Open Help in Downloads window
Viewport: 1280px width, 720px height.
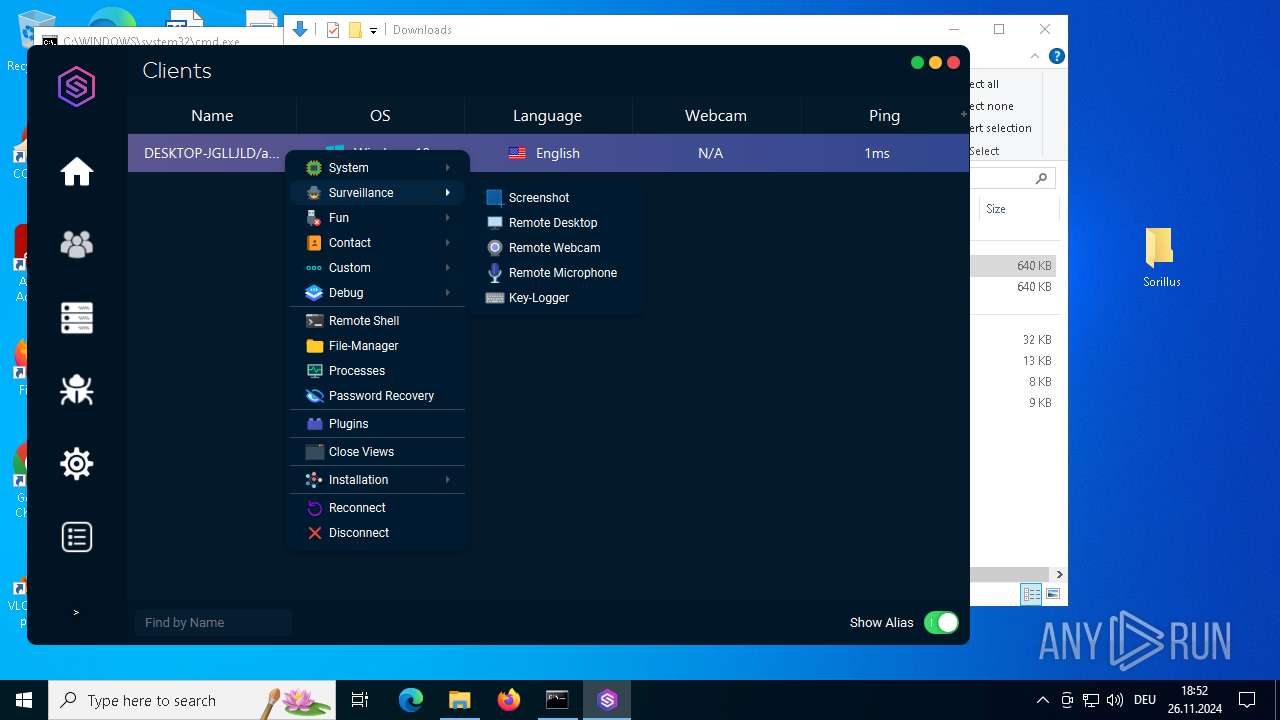coord(1056,57)
